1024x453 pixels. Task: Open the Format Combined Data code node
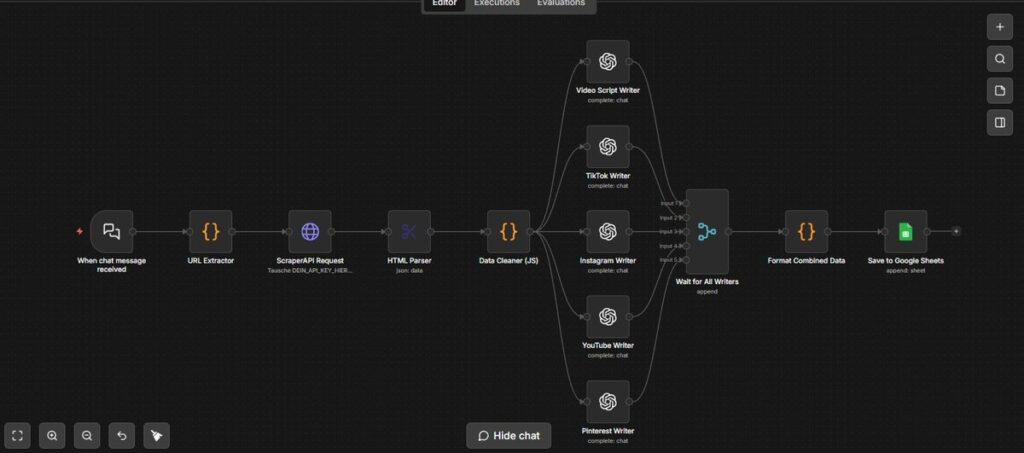pos(807,231)
